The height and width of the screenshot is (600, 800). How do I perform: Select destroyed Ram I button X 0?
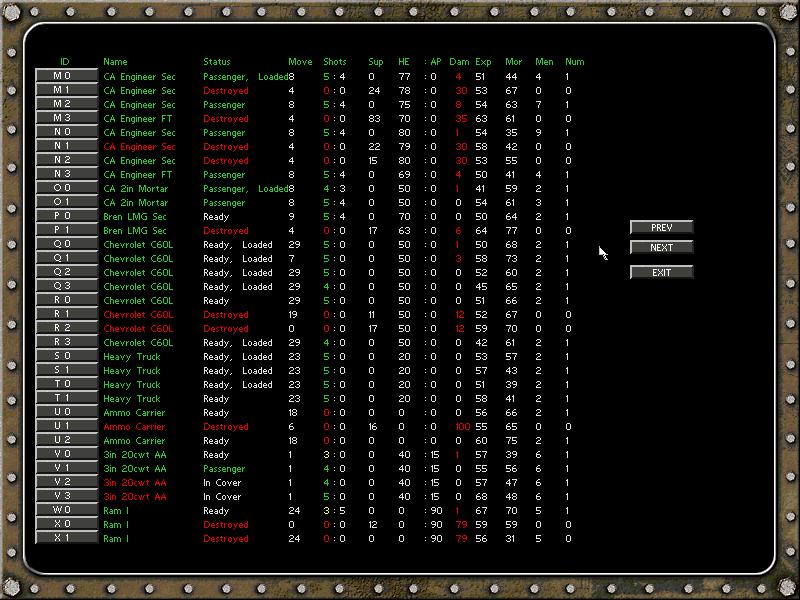pos(66,524)
